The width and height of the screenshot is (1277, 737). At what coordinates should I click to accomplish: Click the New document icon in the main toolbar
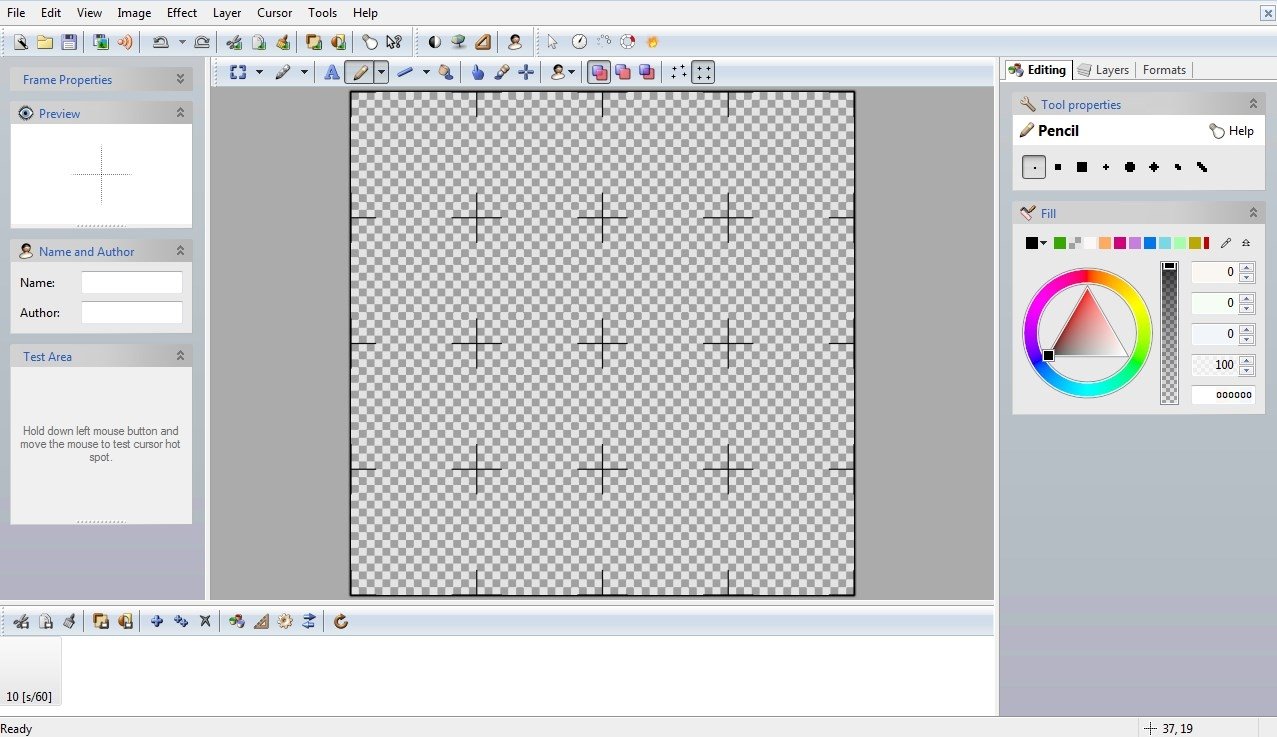20,42
